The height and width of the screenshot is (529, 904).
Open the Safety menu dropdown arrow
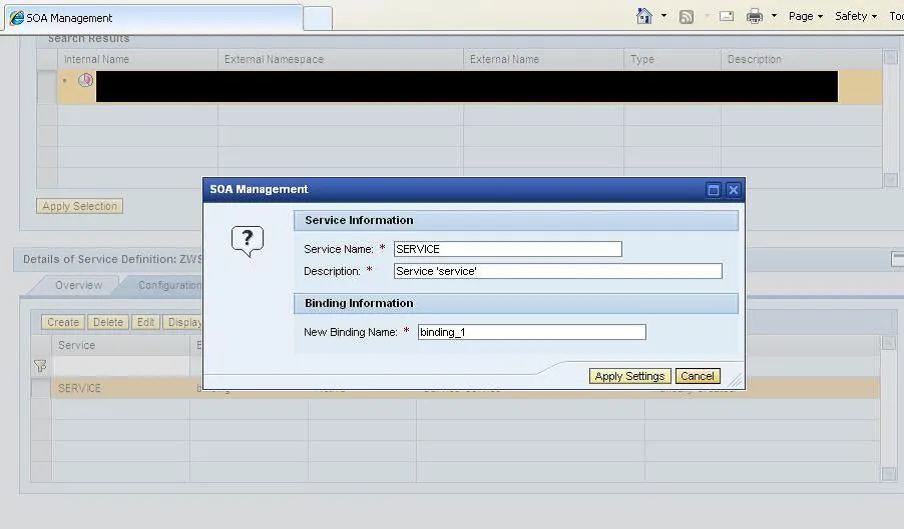(x=875, y=17)
